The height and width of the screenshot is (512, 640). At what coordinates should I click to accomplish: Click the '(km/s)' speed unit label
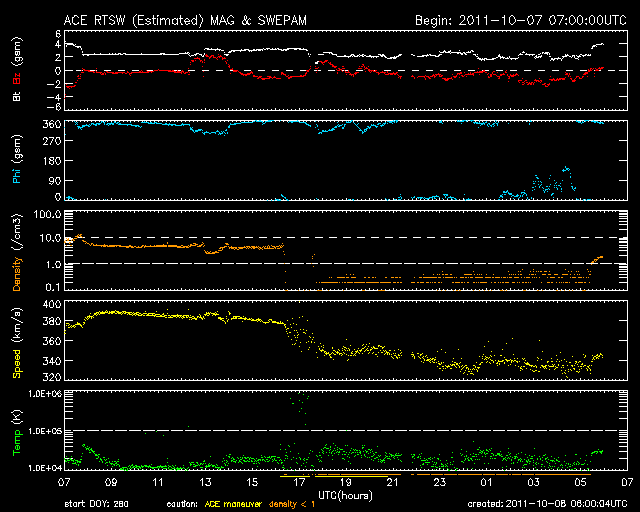[17, 325]
